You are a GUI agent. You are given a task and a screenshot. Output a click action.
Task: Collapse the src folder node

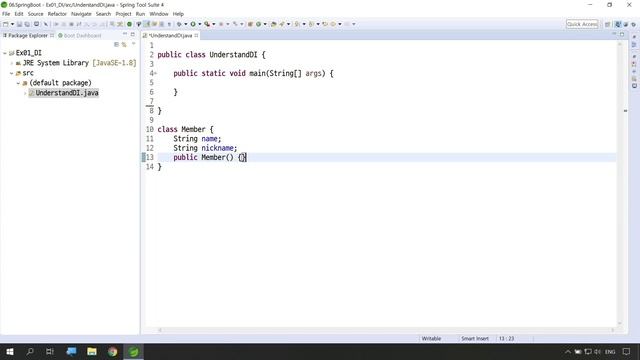pyautogui.click(x=11, y=73)
